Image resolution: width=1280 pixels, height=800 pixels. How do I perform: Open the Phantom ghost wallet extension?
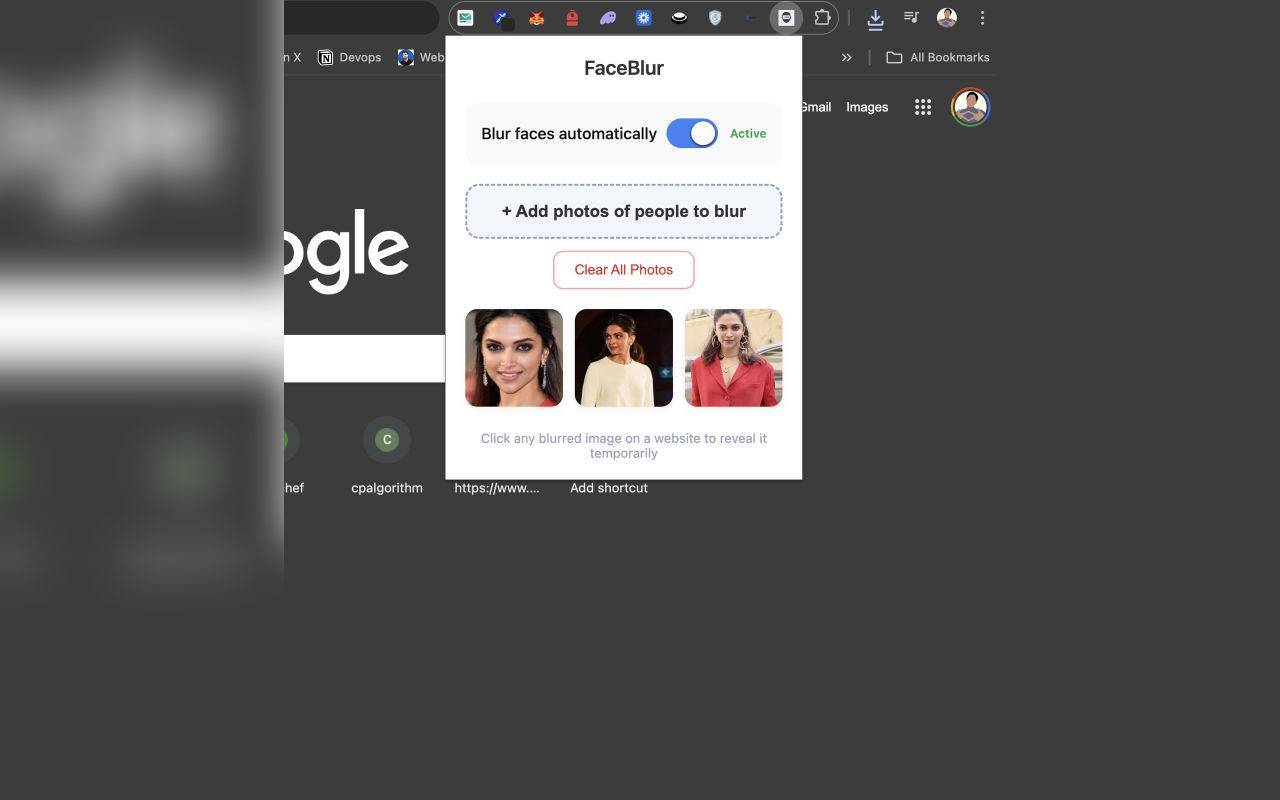pos(608,17)
